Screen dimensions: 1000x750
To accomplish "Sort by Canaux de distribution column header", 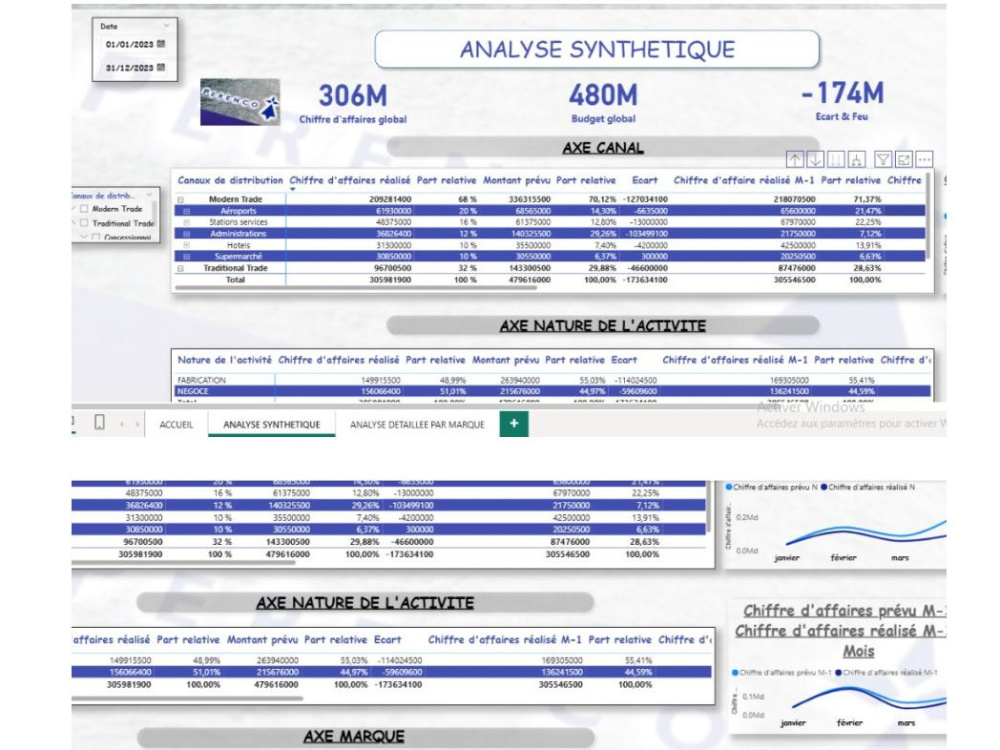I will [x=230, y=180].
